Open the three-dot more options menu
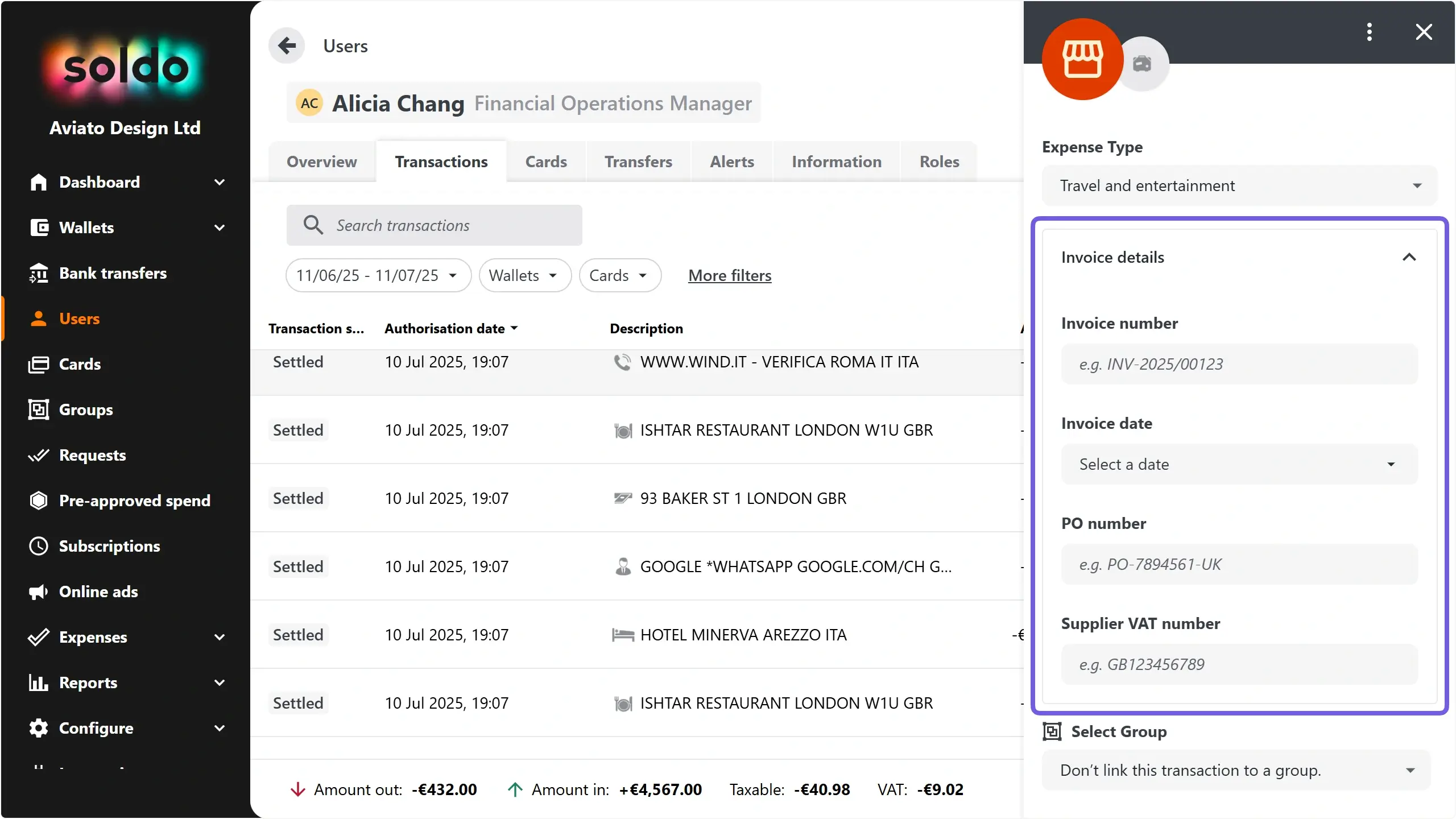This screenshot has height=819, width=1456. point(1370,32)
